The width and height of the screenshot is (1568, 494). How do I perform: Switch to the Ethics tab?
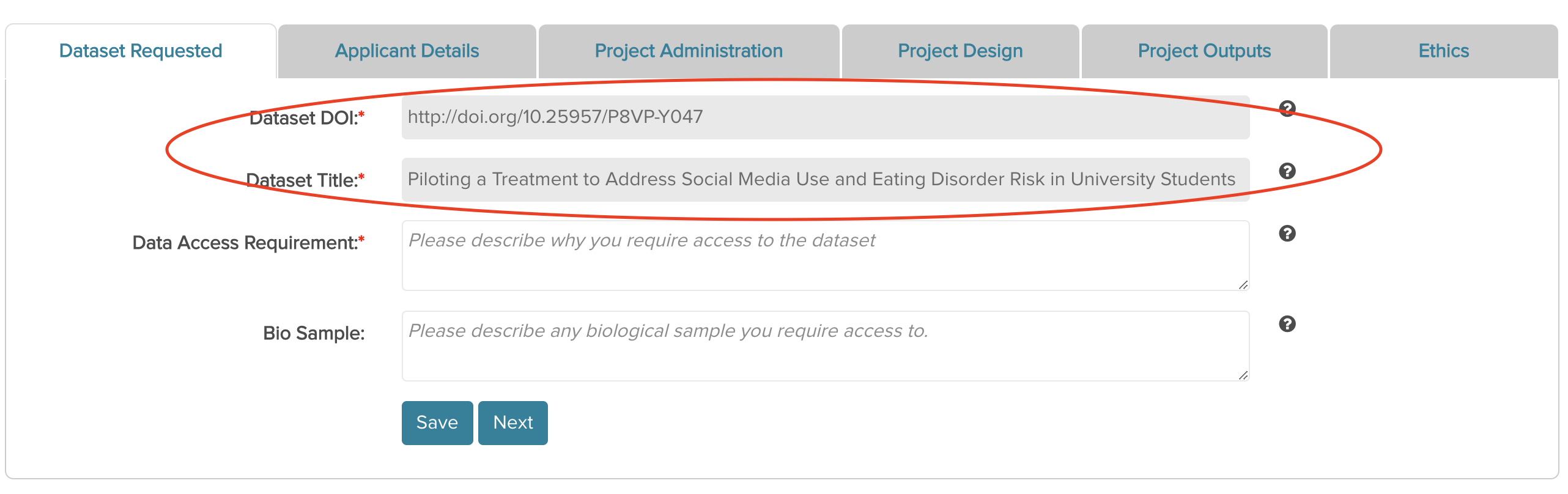click(x=1443, y=51)
